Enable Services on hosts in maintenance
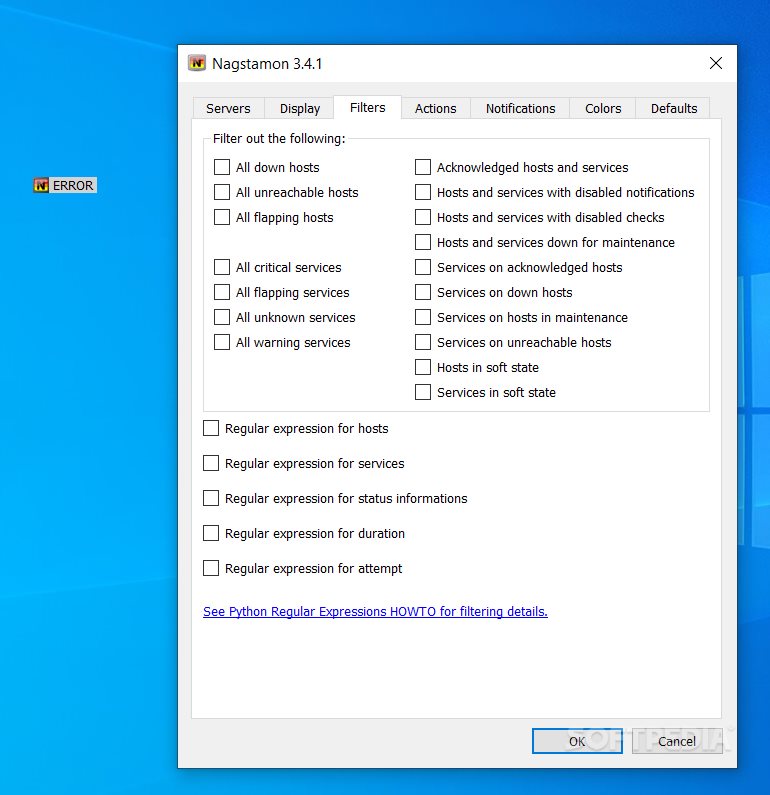This screenshot has width=770, height=795. pos(423,317)
